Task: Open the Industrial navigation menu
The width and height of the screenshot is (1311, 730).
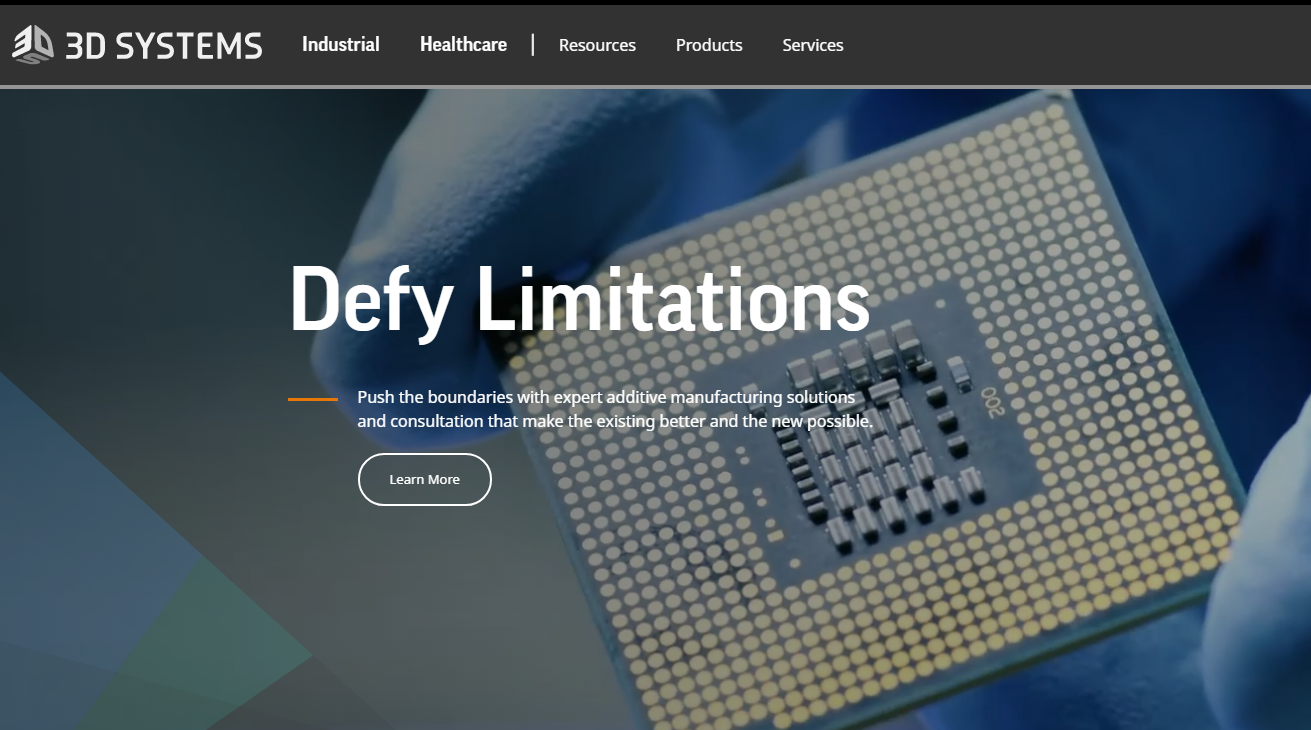Action: pos(341,45)
